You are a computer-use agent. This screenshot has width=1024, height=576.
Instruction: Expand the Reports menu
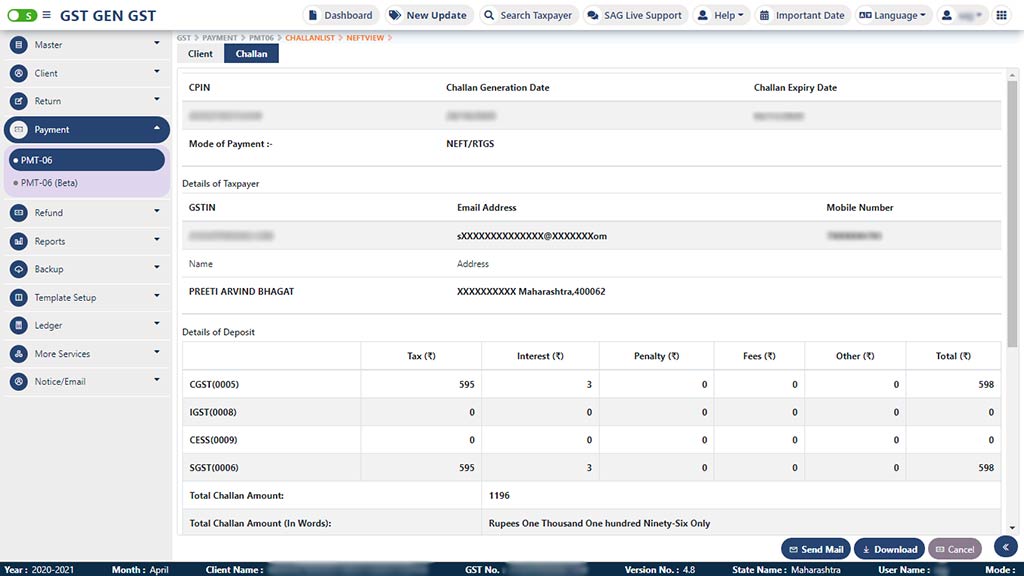point(85,241)
